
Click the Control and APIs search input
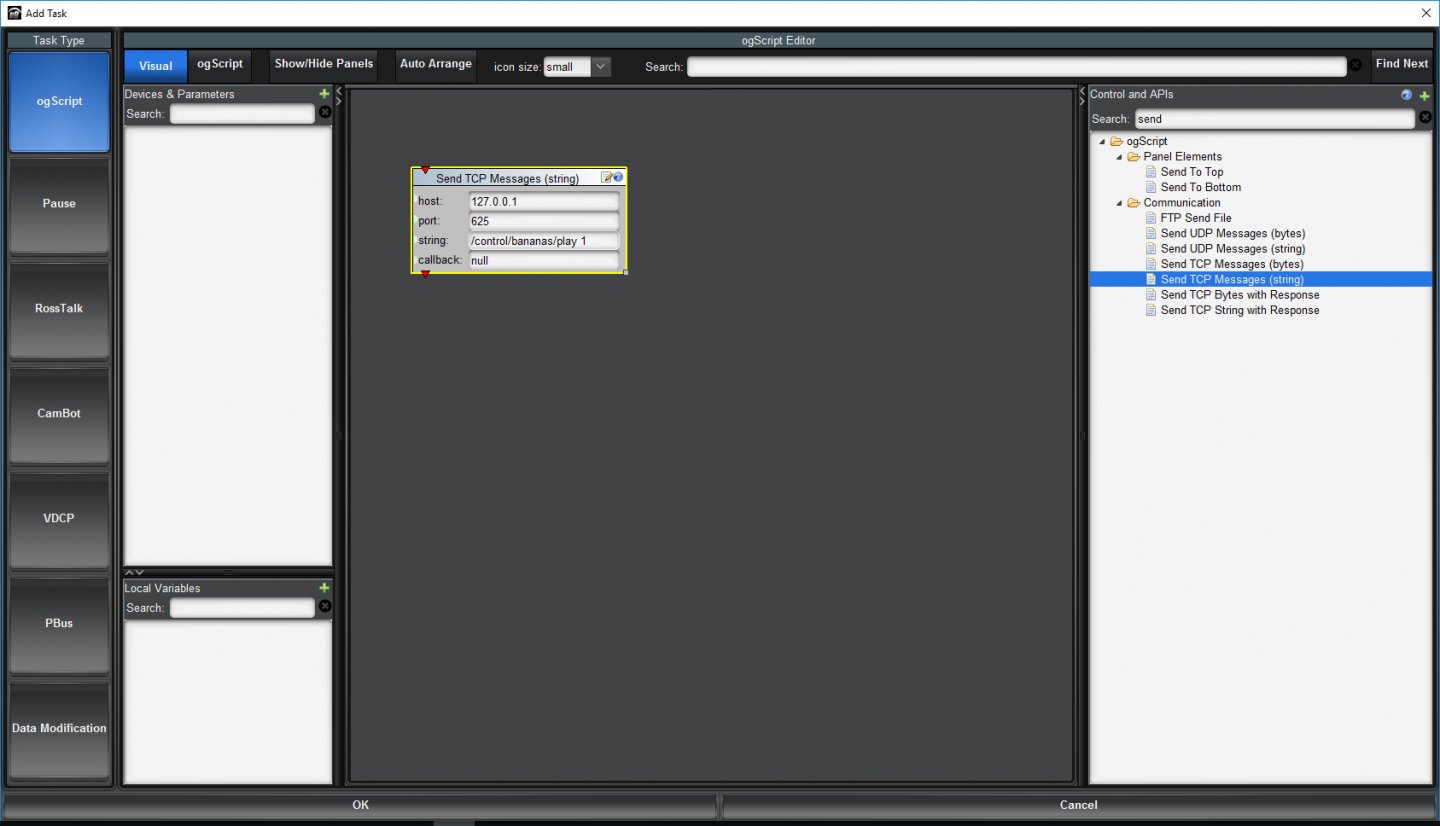[1275, 119]
